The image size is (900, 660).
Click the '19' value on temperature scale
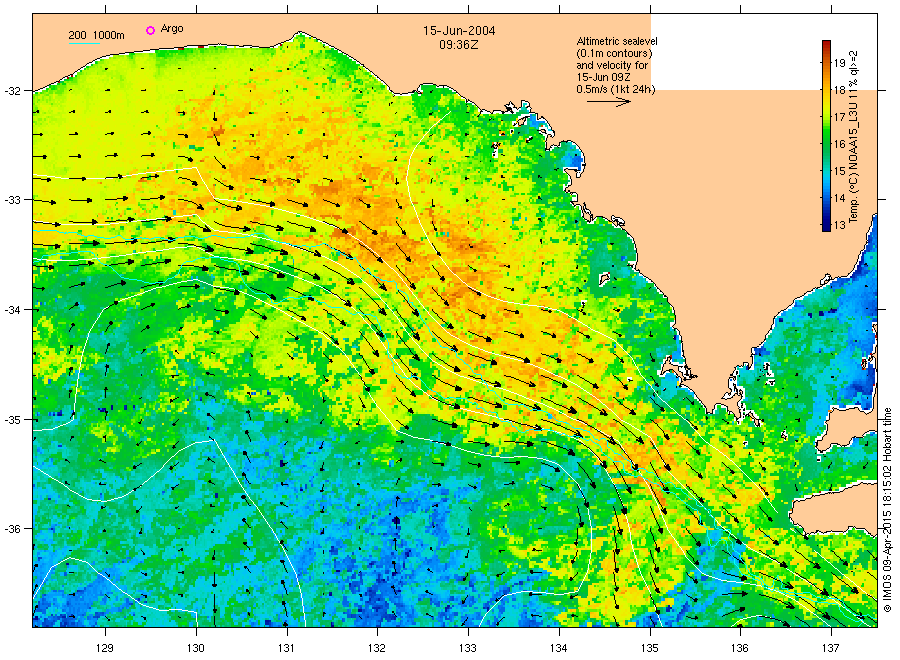[840, 63]
